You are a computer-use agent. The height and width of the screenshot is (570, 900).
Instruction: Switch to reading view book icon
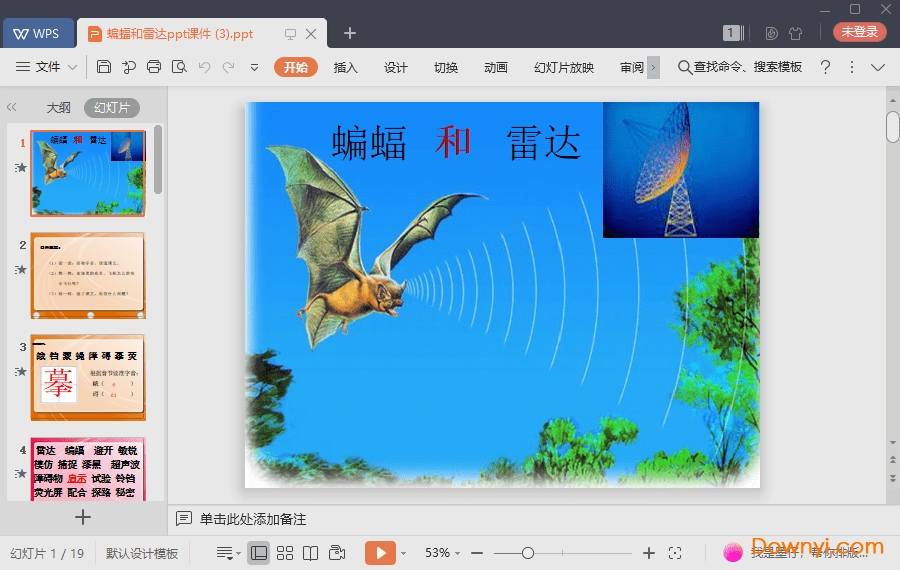pyautogui.click(x=311, y=553)
